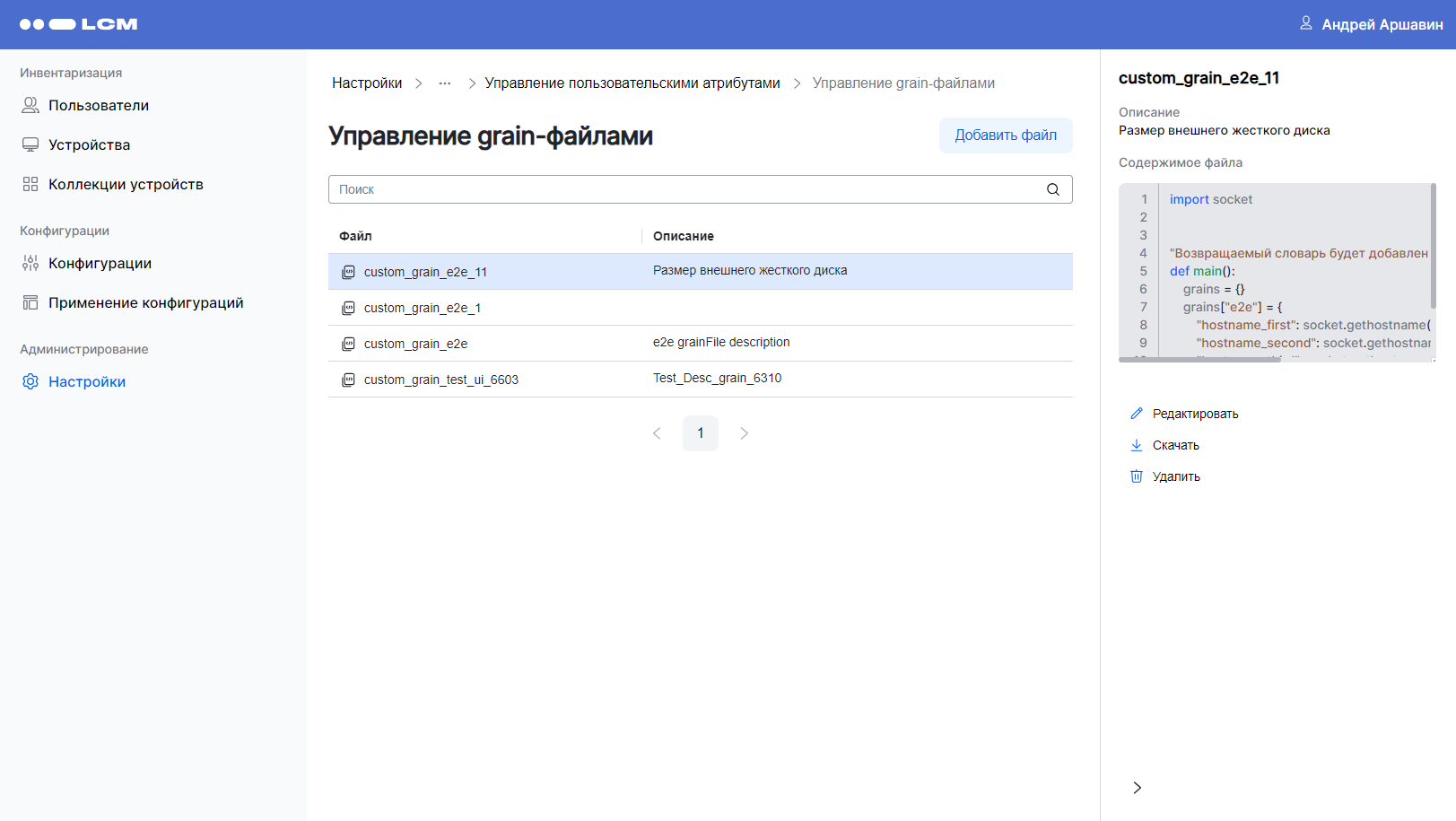
Task: Open Коллекции устройств section
Action: [x=126, y=184]
